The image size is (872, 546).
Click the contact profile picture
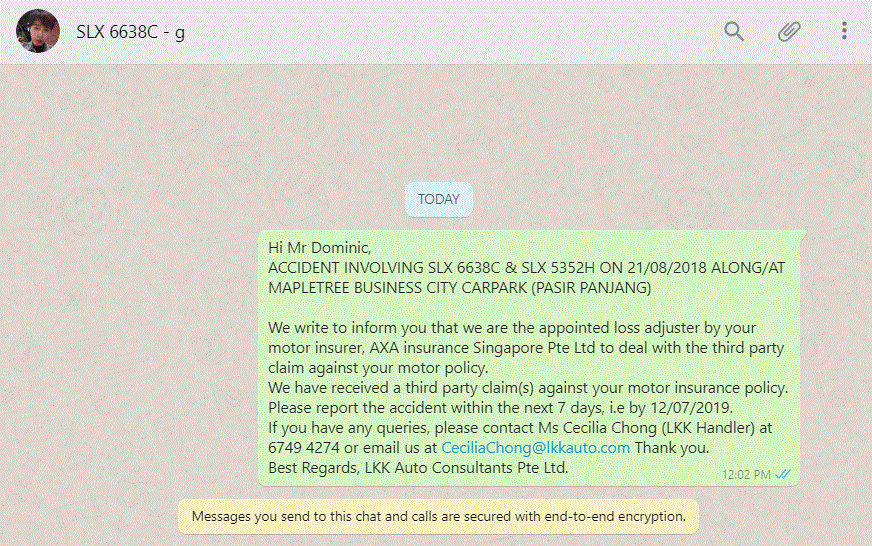[x=39, y=31]
